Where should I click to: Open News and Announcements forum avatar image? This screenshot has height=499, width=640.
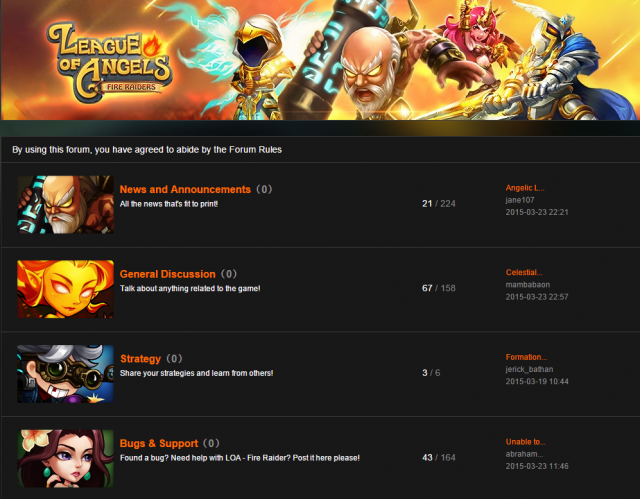[65, 204]
